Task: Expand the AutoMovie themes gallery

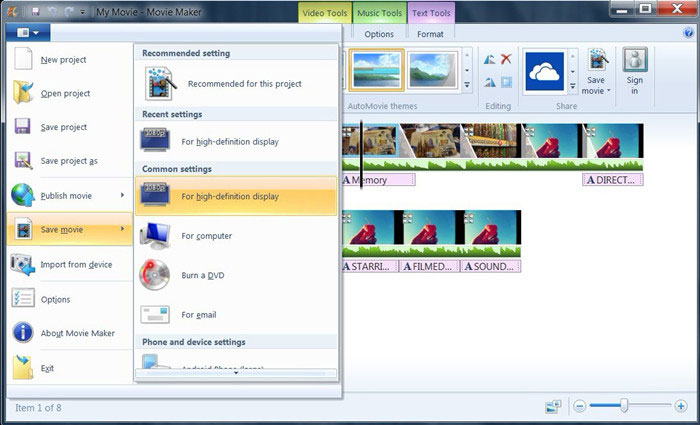Action: (x=467, y=84)
